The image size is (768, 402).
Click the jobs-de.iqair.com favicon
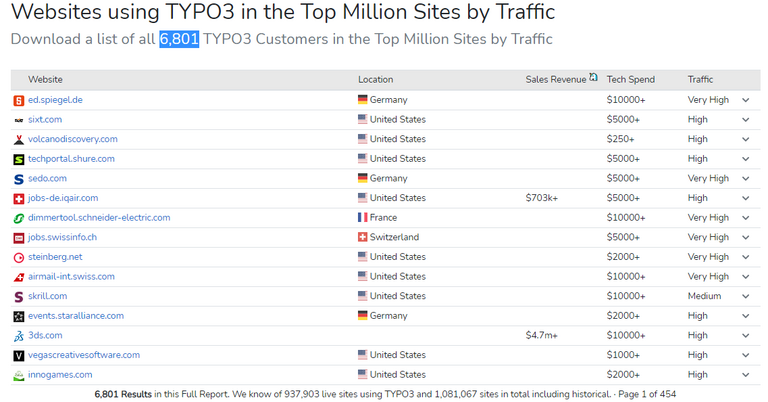click(x=19, y=199)
